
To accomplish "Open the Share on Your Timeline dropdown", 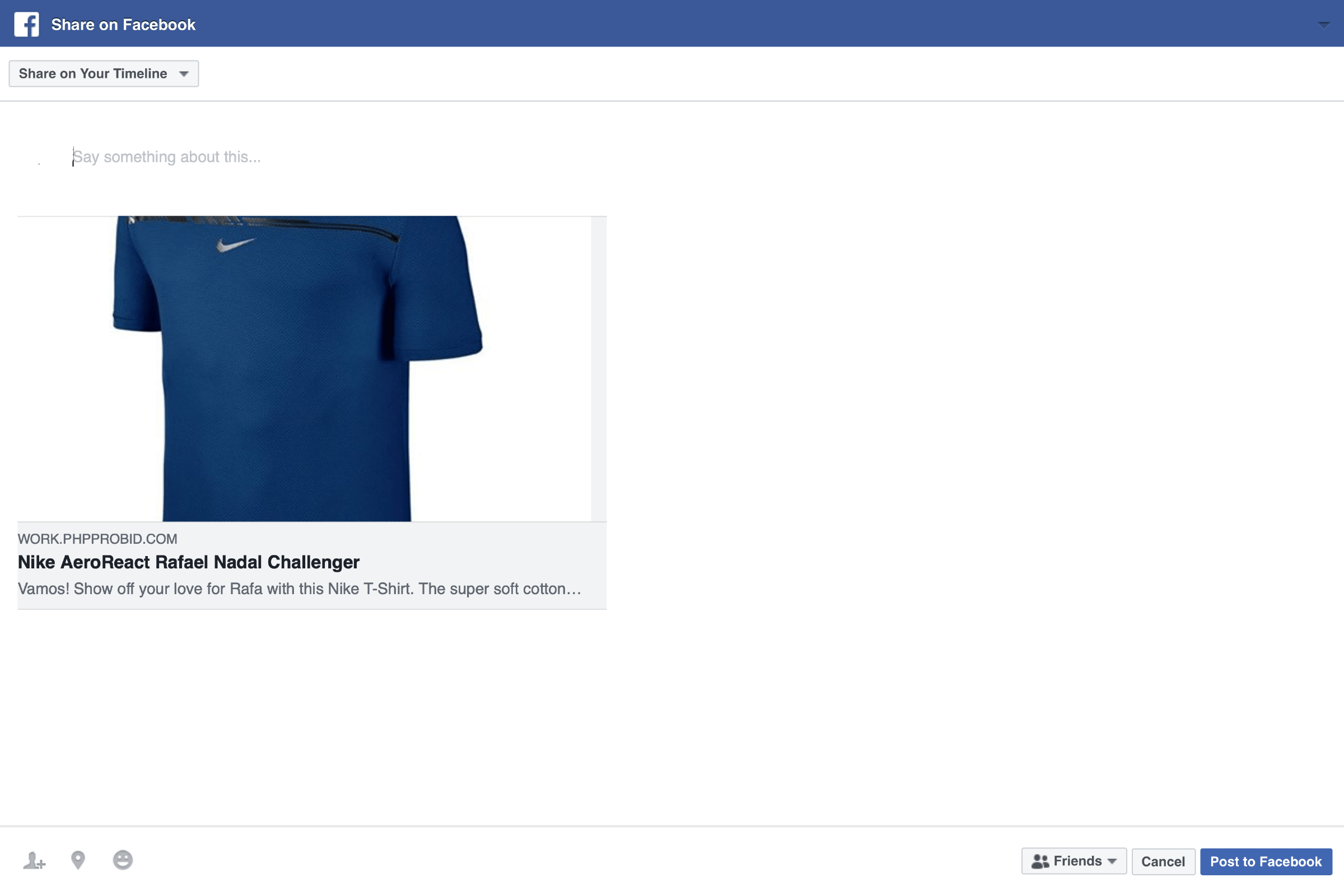I will point(104,74).
